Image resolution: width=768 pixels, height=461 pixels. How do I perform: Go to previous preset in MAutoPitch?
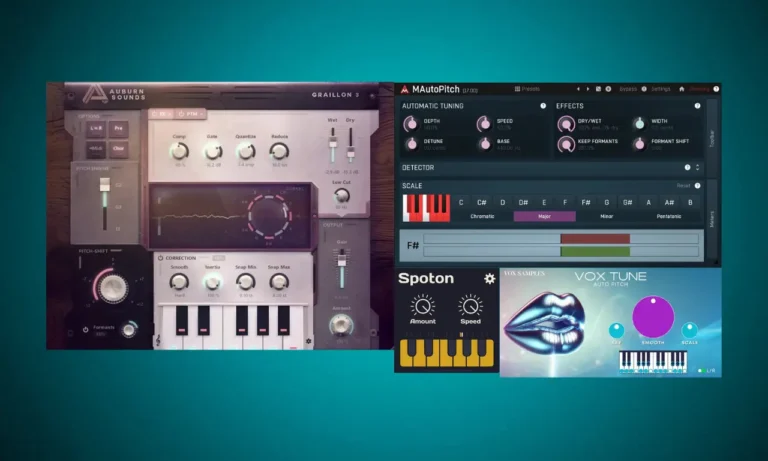[578, 89]
